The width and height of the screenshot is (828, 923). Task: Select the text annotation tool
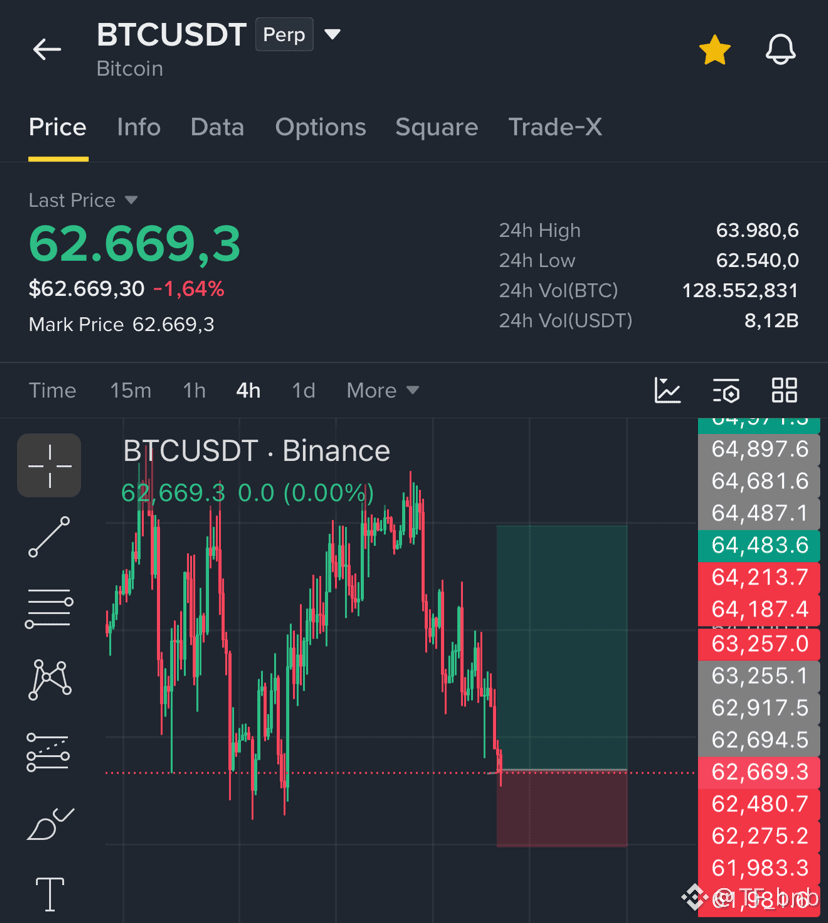coord(49,894)
